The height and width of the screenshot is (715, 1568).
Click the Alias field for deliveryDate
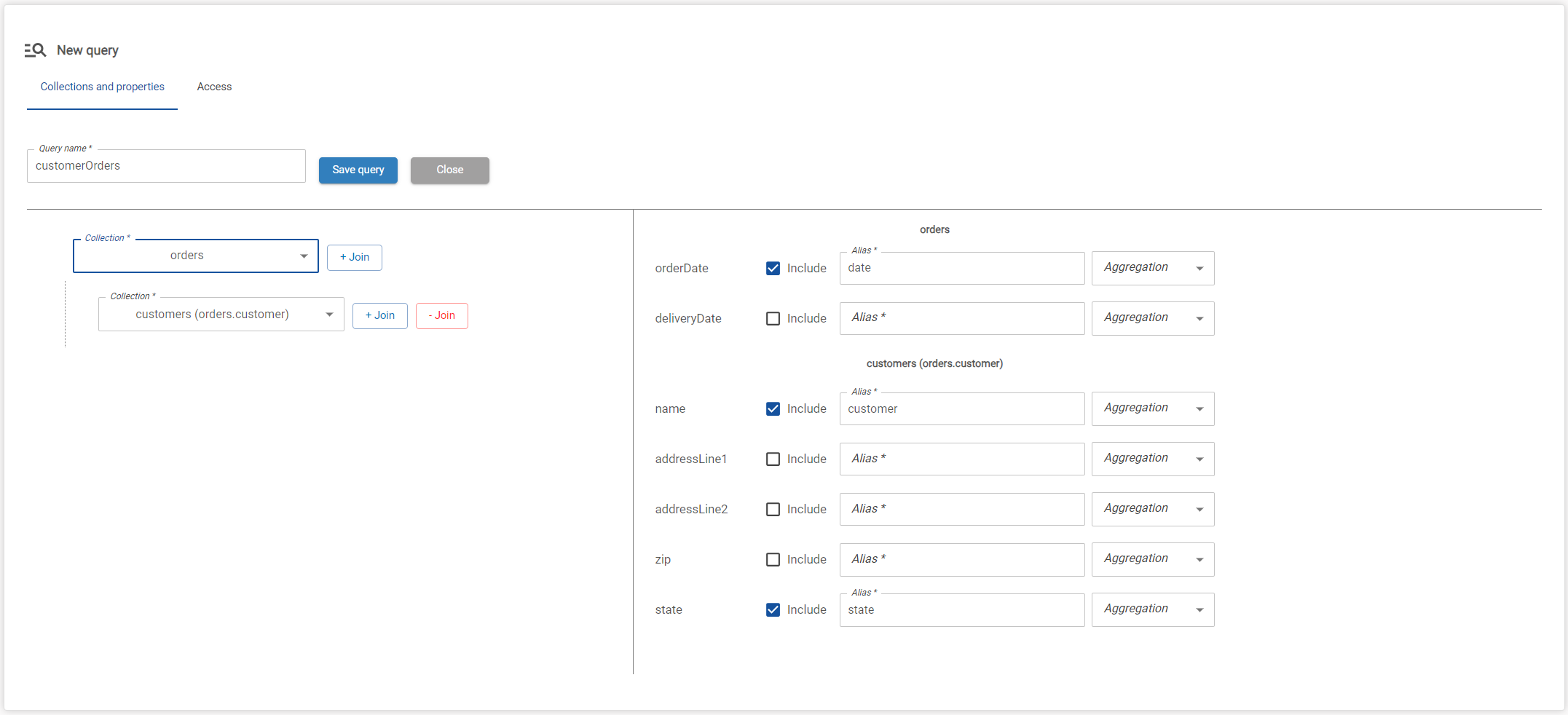(961, 318)
